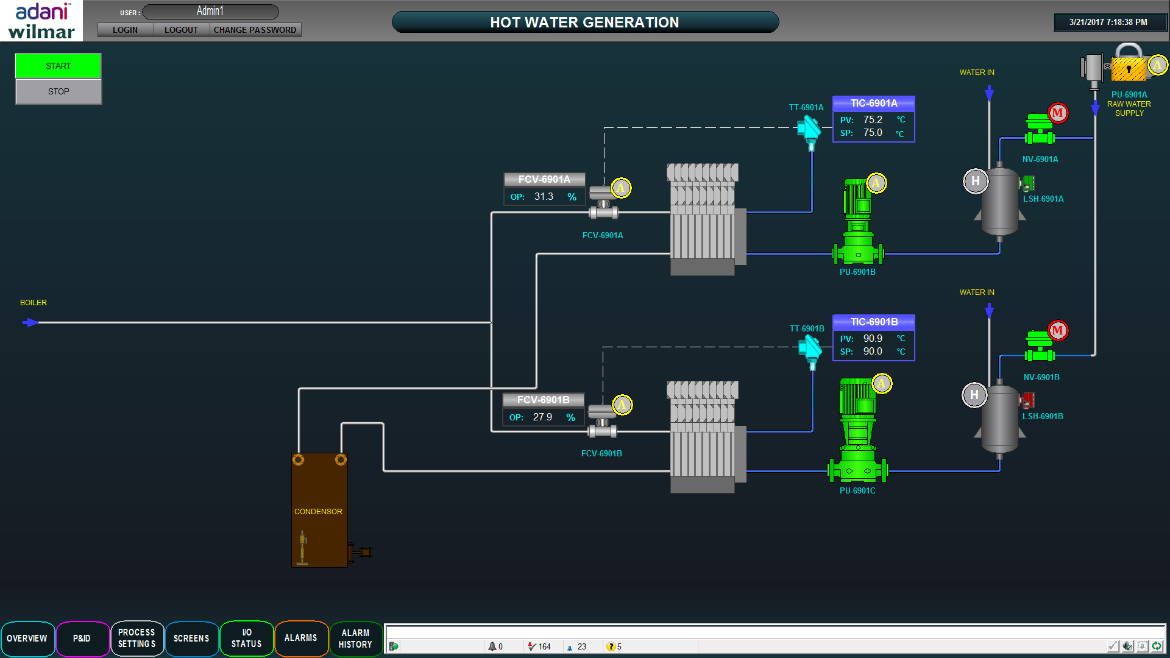Click the refresh icon in alarm bar

(x=1156, y=646)
